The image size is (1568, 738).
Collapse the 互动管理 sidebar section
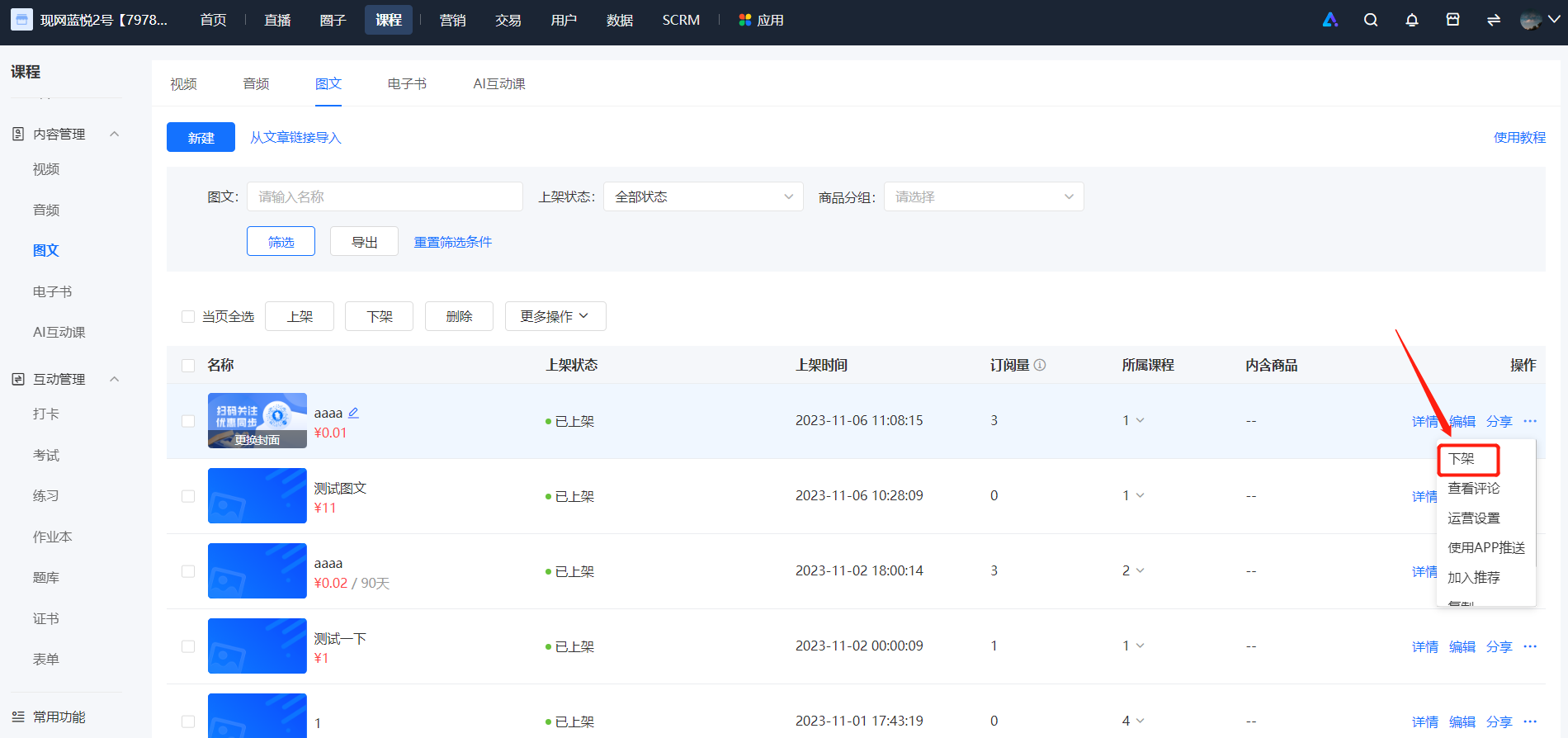click(115, 379)
